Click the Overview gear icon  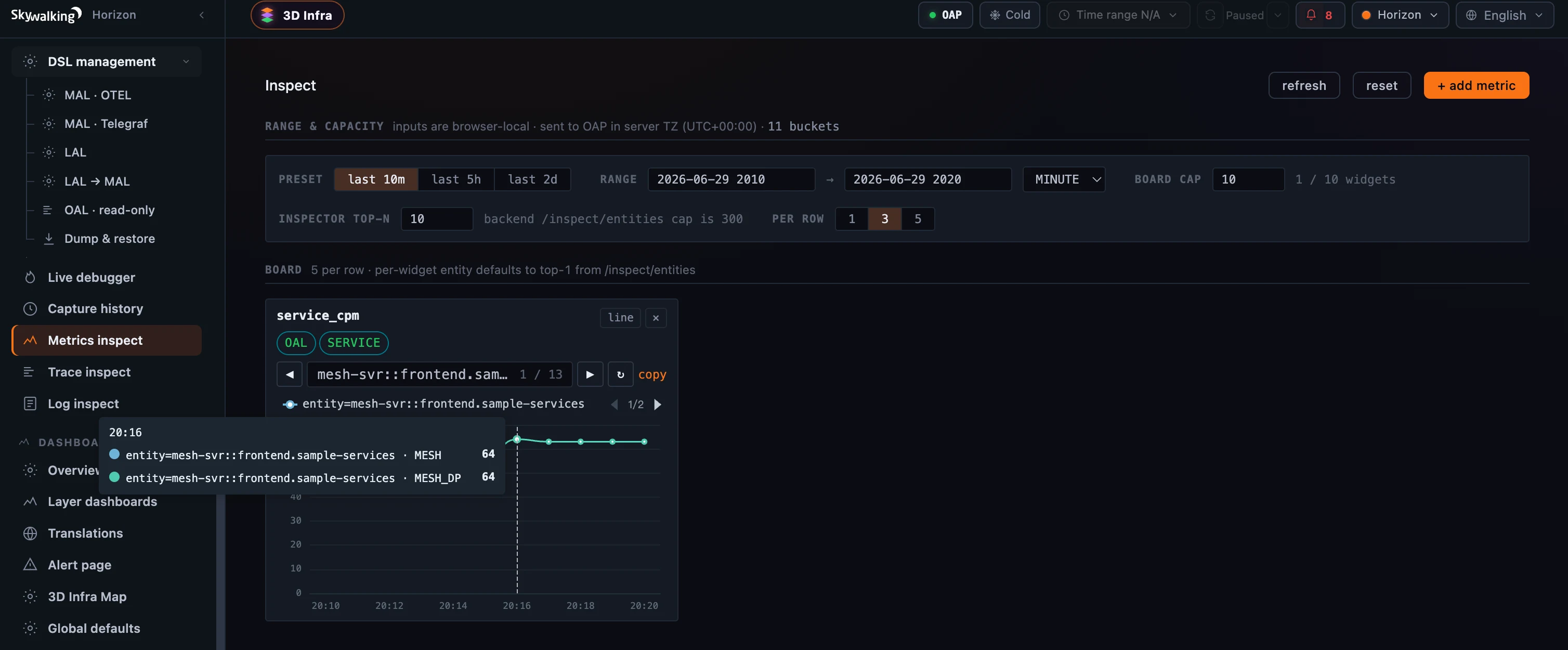(30, 471)
